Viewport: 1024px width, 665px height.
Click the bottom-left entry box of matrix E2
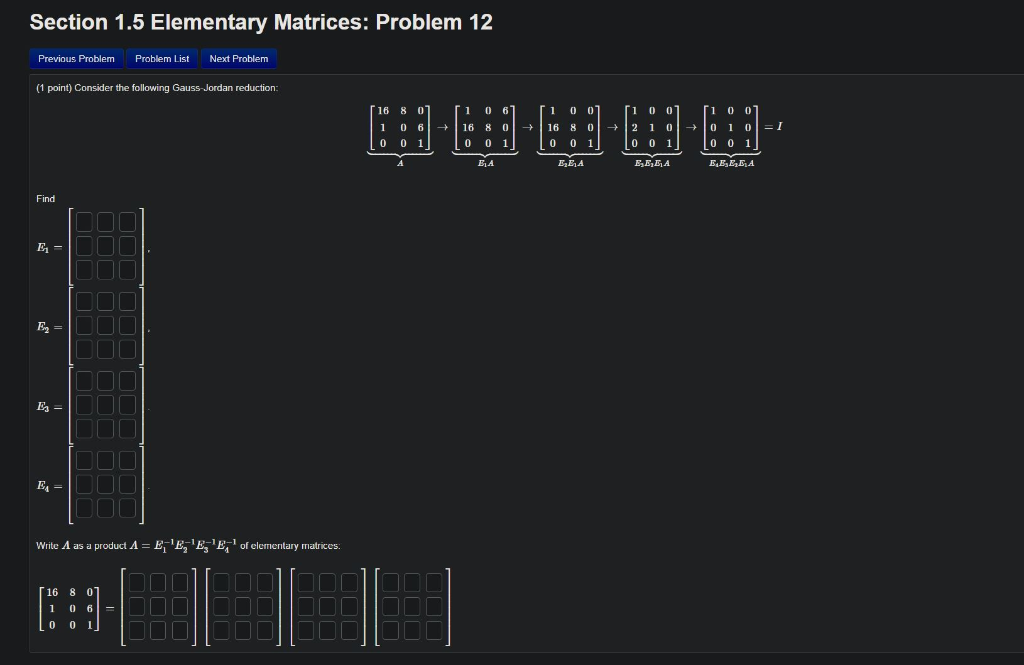[84, 349]
